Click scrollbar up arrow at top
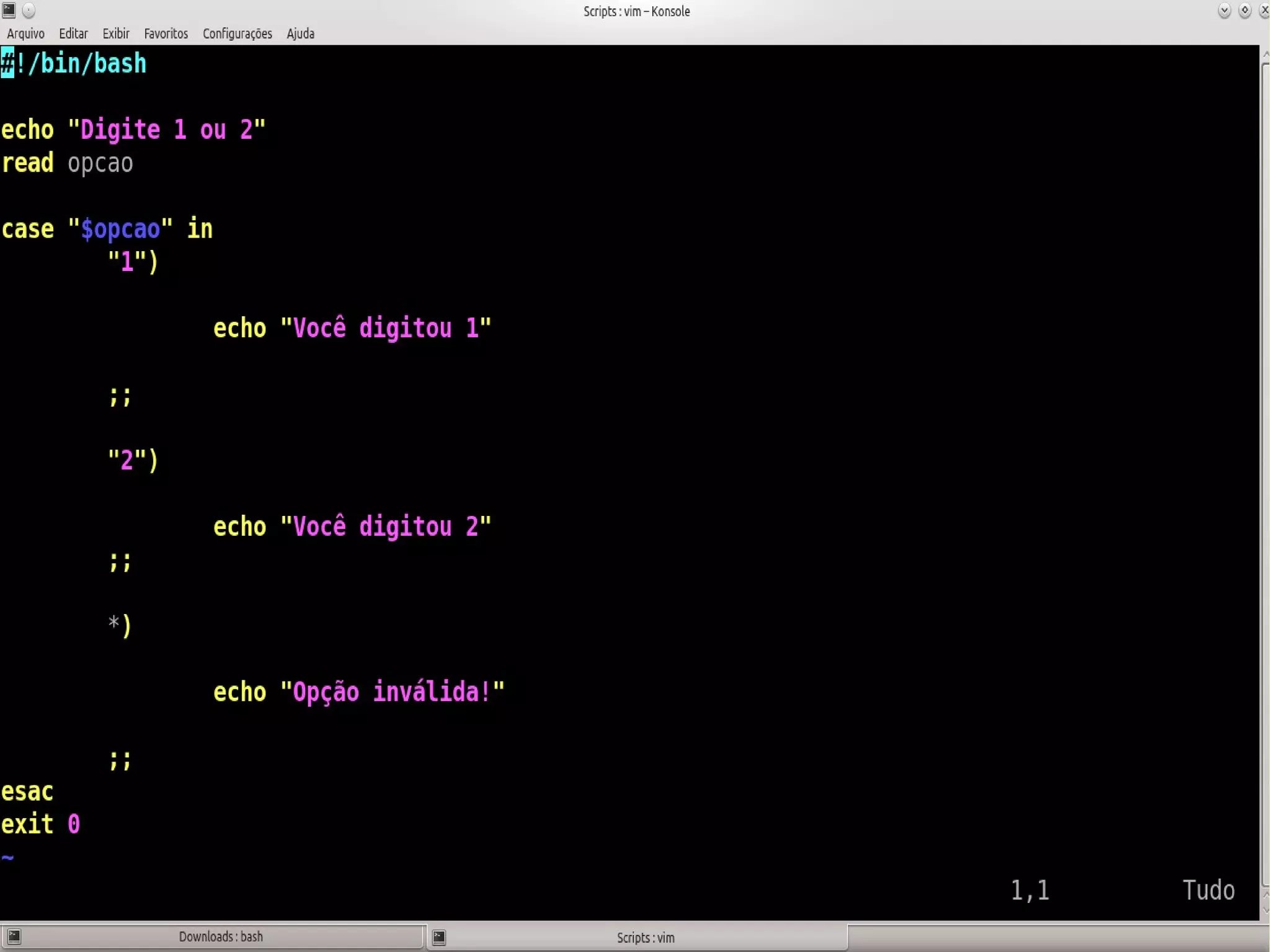This screenshot has height=952, width=1270. click(x=1265, y=55)
